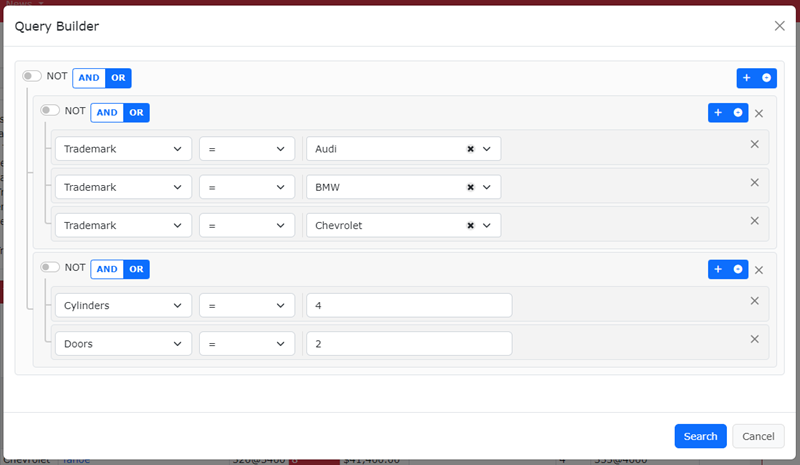Image resolution: width=800 pixels, height=465 pixels.
Task: Click the plus icon in the root group
Action: click(747, 78)
